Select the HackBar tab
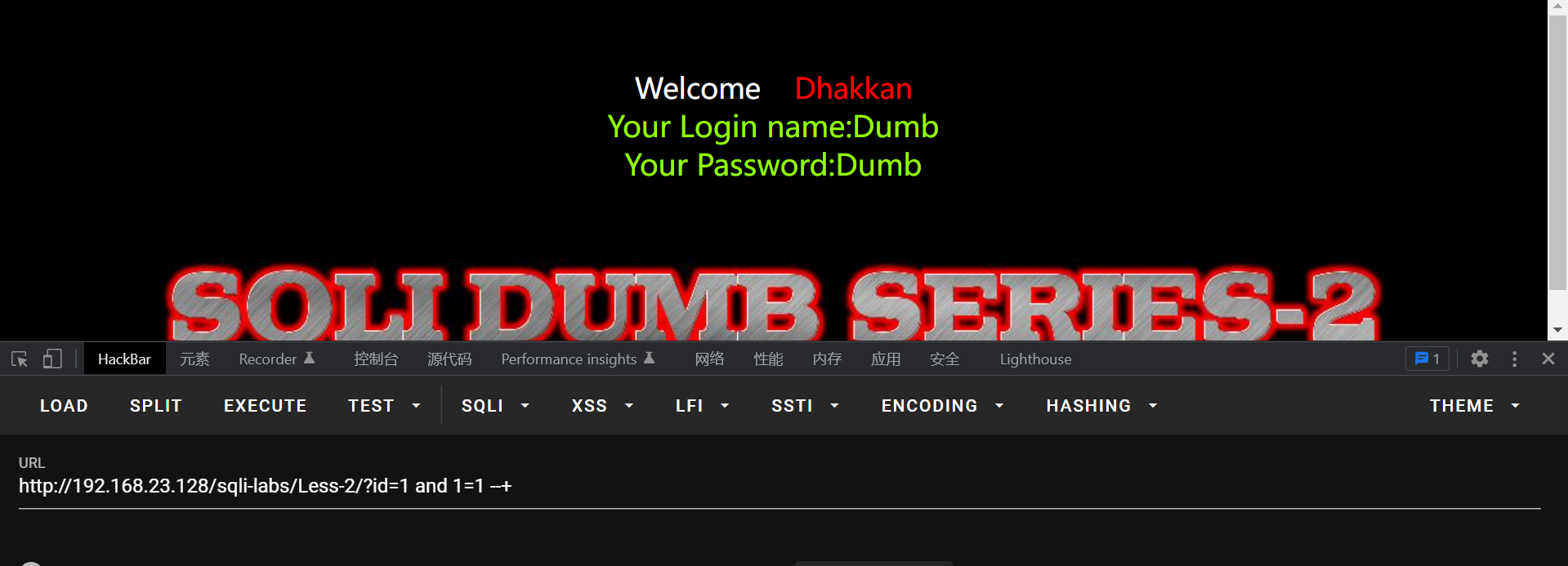The width and height of the screenshot is (1568, 566). coord(124,359)
